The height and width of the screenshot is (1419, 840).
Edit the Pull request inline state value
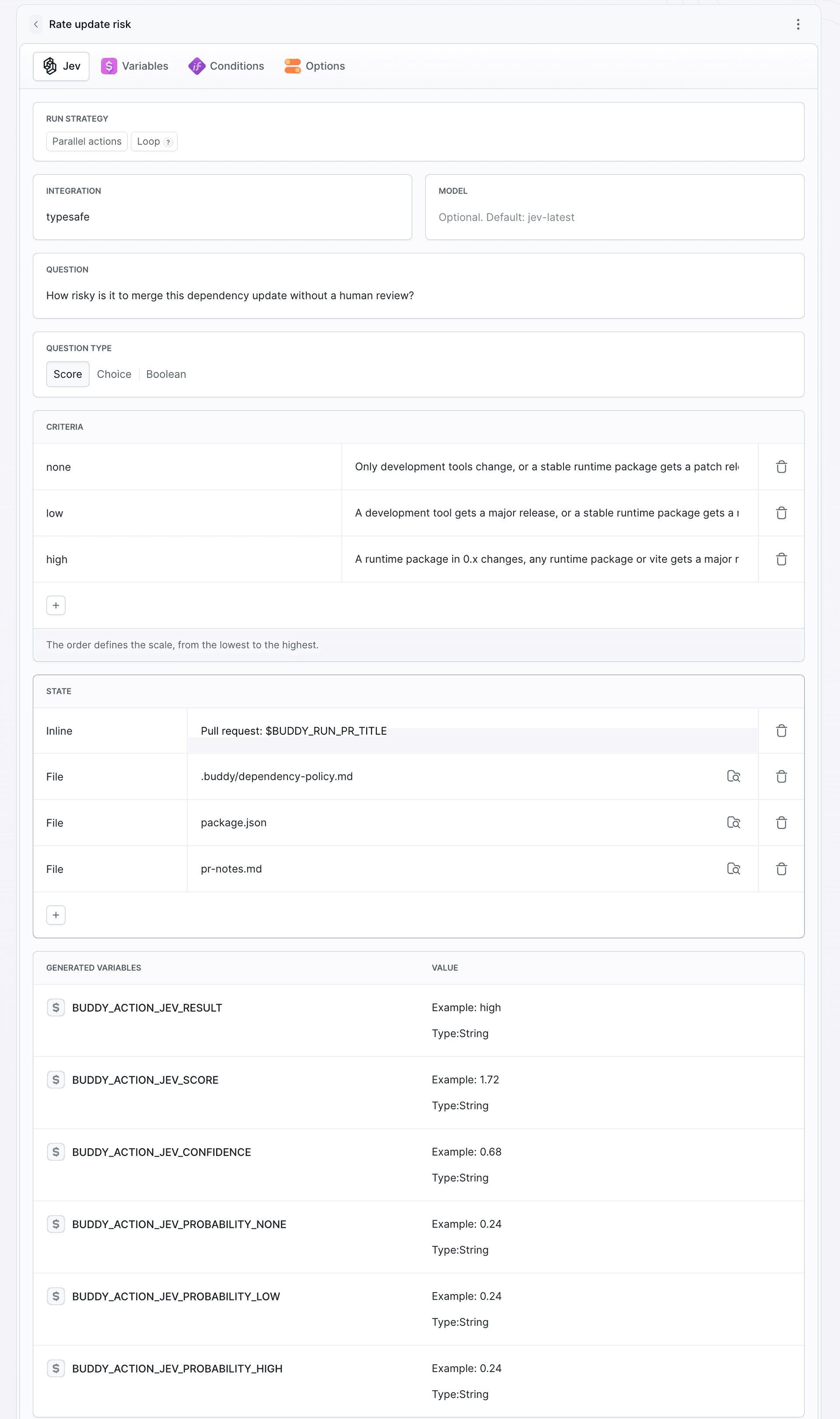pos(472,731)
